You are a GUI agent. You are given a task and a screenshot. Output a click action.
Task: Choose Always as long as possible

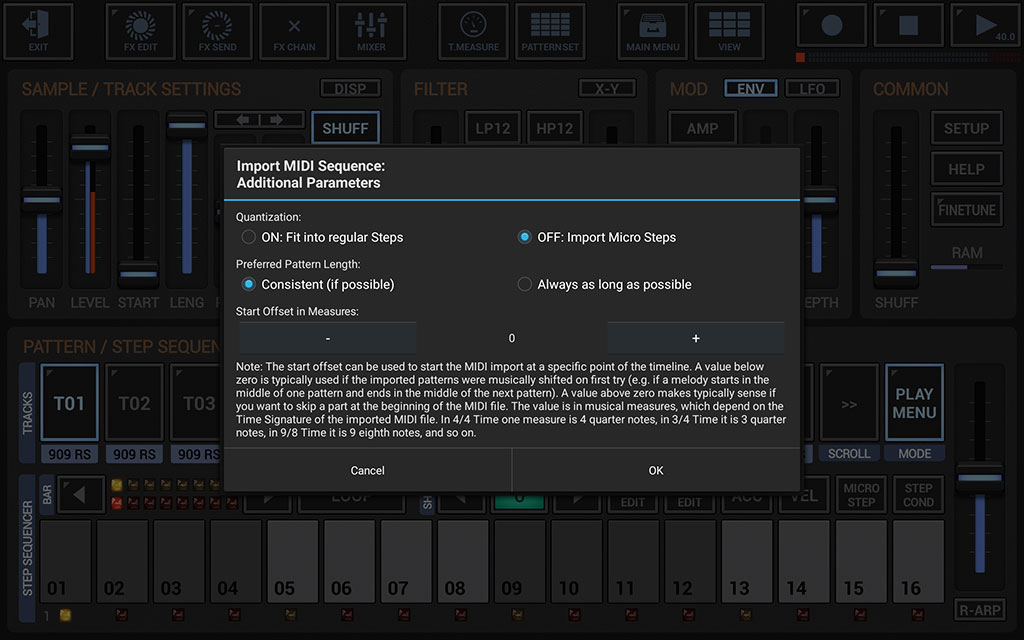524,284
